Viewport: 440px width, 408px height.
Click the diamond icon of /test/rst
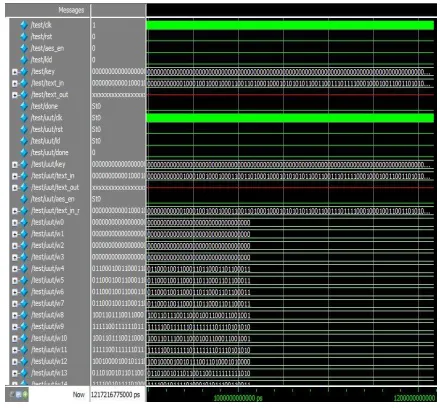pyautogui.click(x=24, y=37)
